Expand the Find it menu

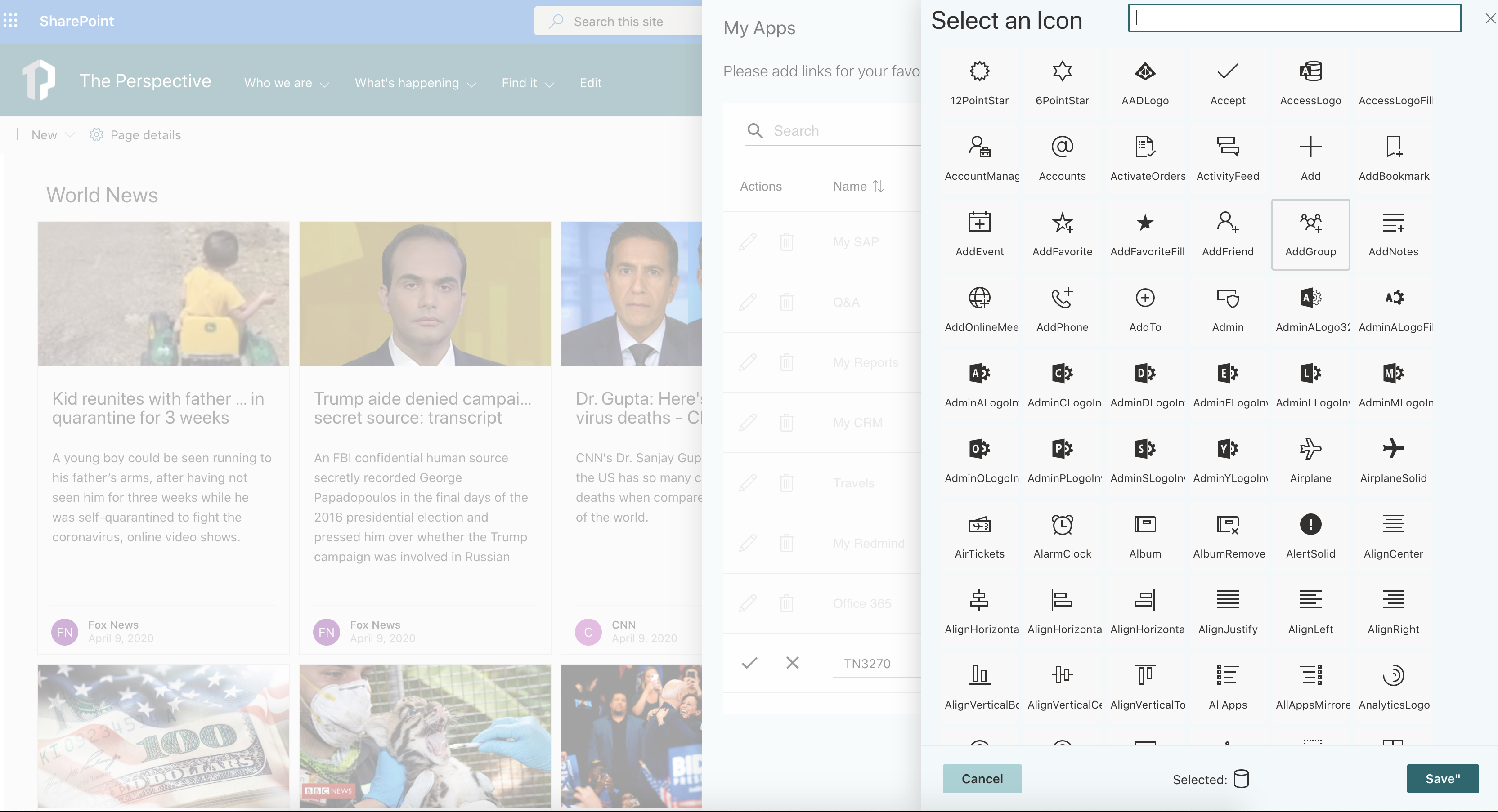[x=527, y=83]
